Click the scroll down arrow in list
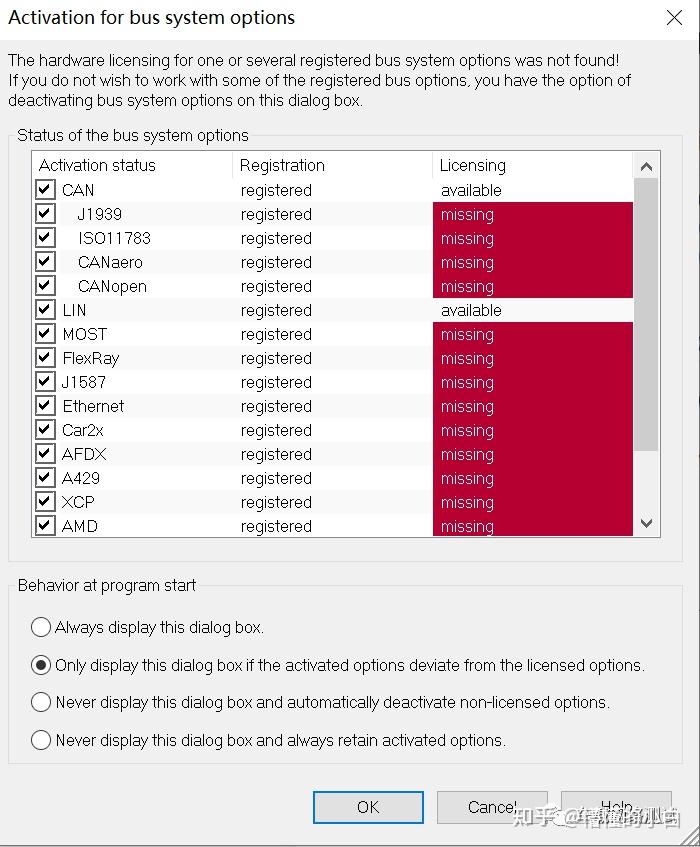 point(646,523)
